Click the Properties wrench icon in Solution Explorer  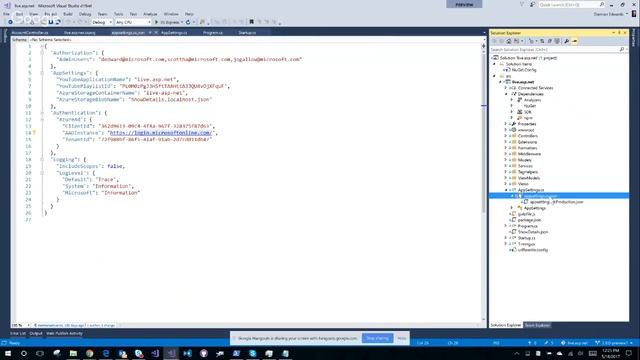[x=567, y=41]
